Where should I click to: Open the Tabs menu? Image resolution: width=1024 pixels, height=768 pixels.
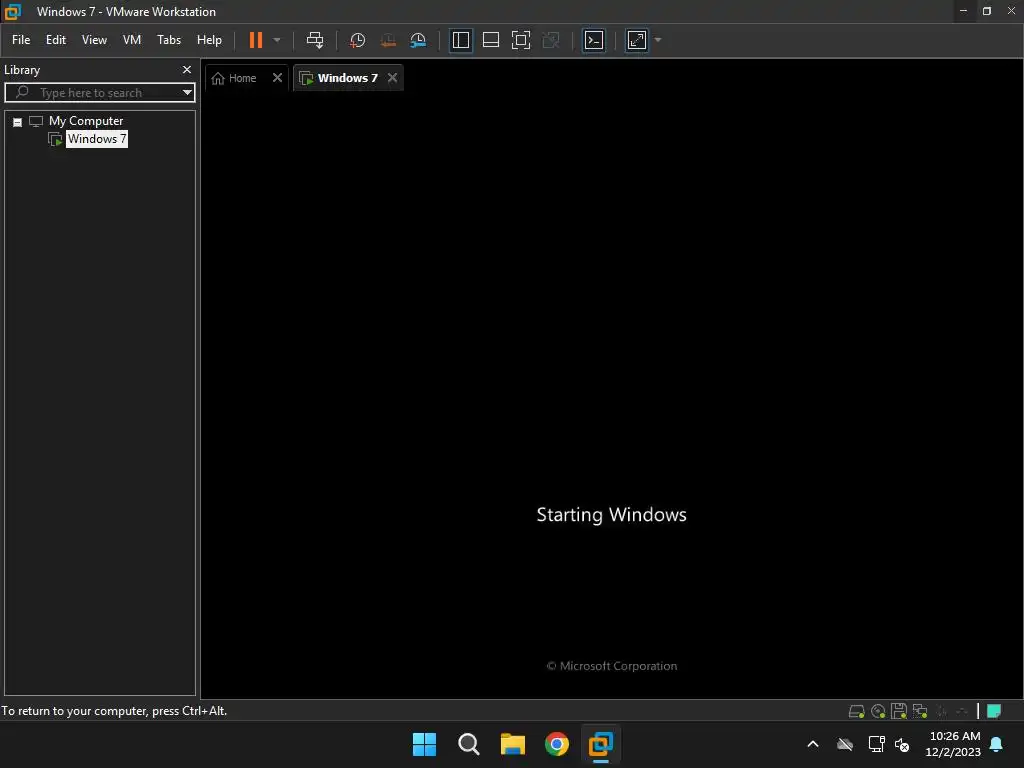coord(169,40)
